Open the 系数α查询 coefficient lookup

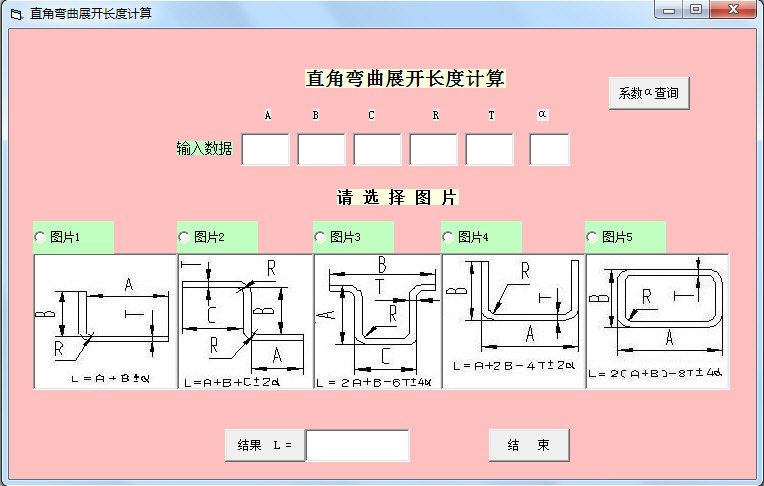click(649, 93)
